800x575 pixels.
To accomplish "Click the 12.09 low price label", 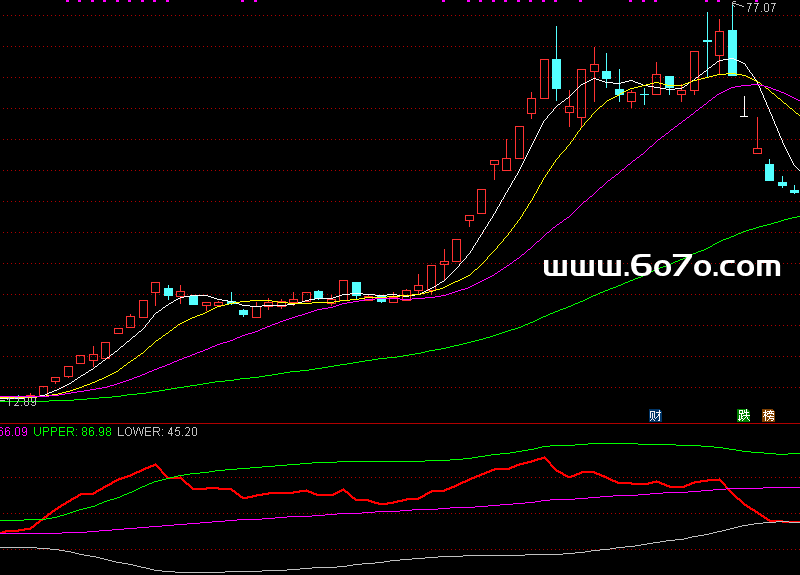I will point(22,402).
